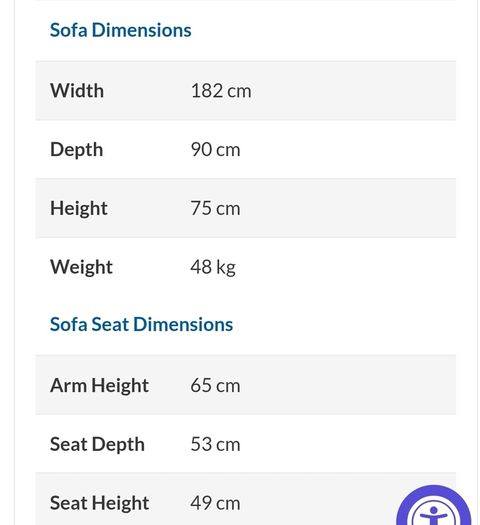Image resolution: width=480 pixels, height=525 pixels.
Task: Select the 65 cm arm height value
Action: 215,386
